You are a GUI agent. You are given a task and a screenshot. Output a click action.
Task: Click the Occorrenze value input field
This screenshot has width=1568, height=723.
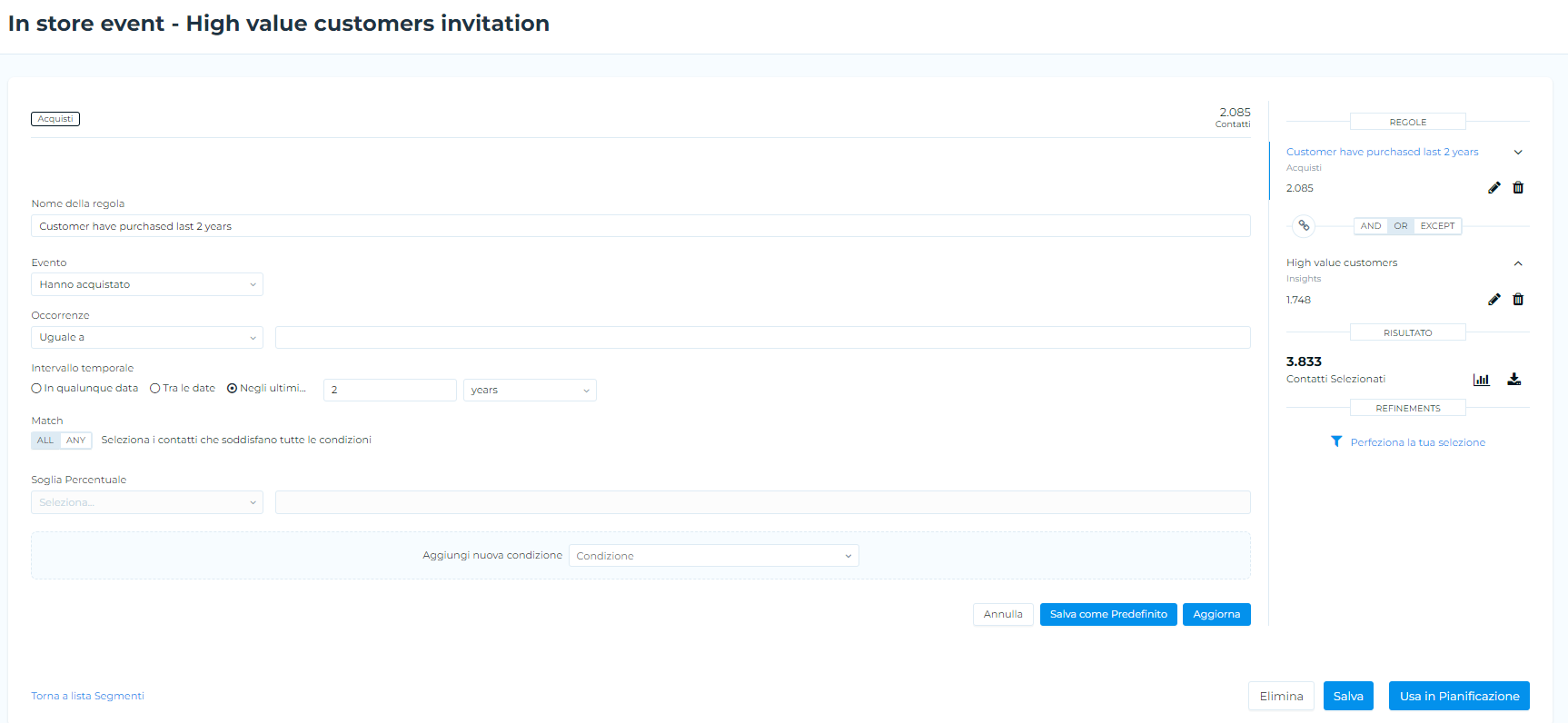[x=763, y=337]
